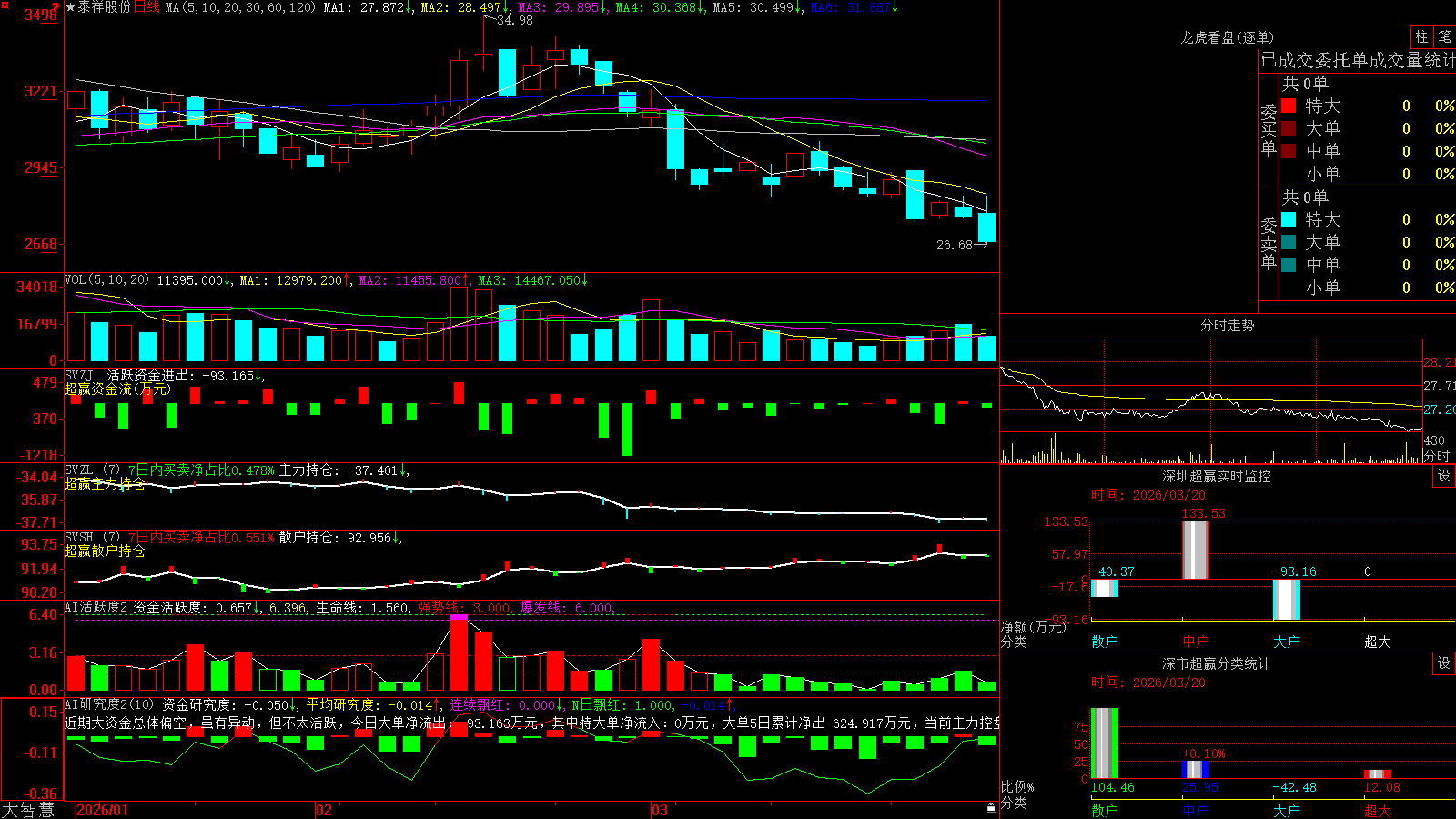
Task: Click the dark red 大单 swatch under 委买单
Action: point(1289,128)
